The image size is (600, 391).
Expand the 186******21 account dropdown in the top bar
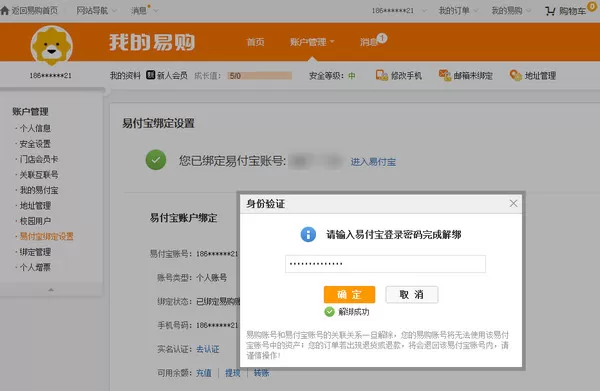[424, 11]
